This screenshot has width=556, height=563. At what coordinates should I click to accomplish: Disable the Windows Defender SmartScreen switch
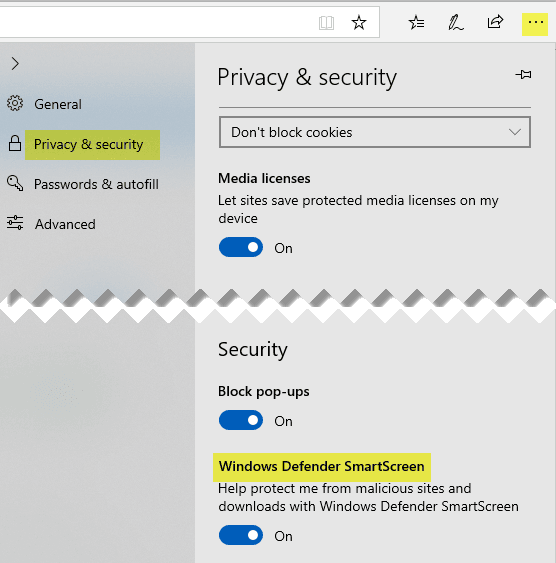tap(241, 535)
